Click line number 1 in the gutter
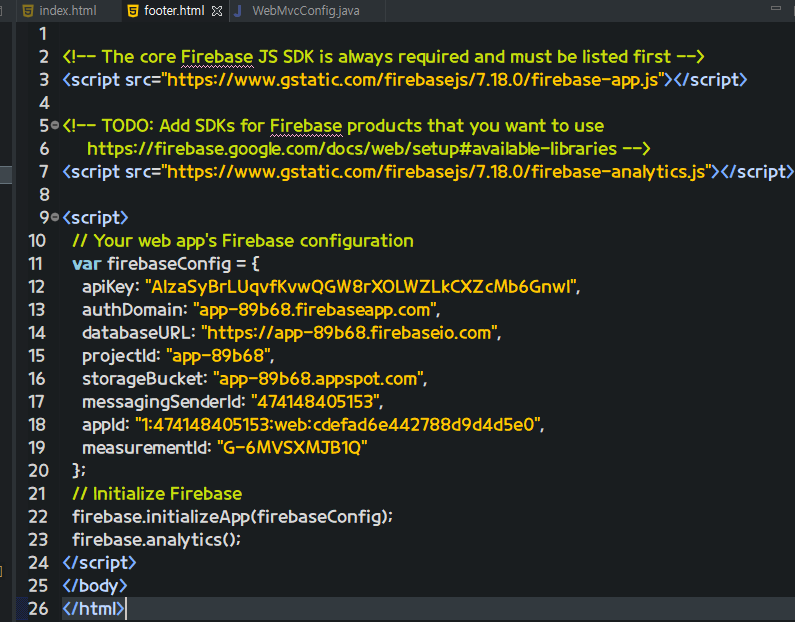Screen dimensions: 795x622 point(43,33)
